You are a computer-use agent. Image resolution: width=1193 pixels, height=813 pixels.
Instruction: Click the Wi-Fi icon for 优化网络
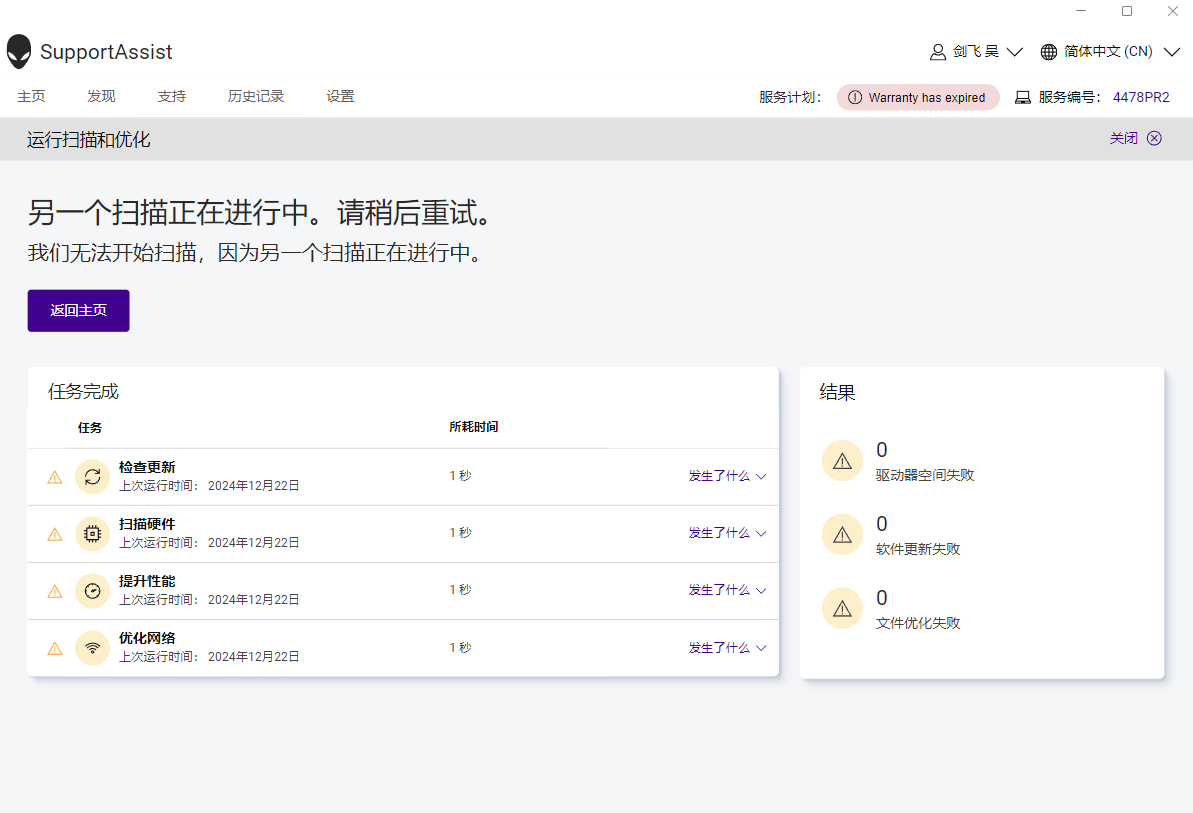point(93,648)
